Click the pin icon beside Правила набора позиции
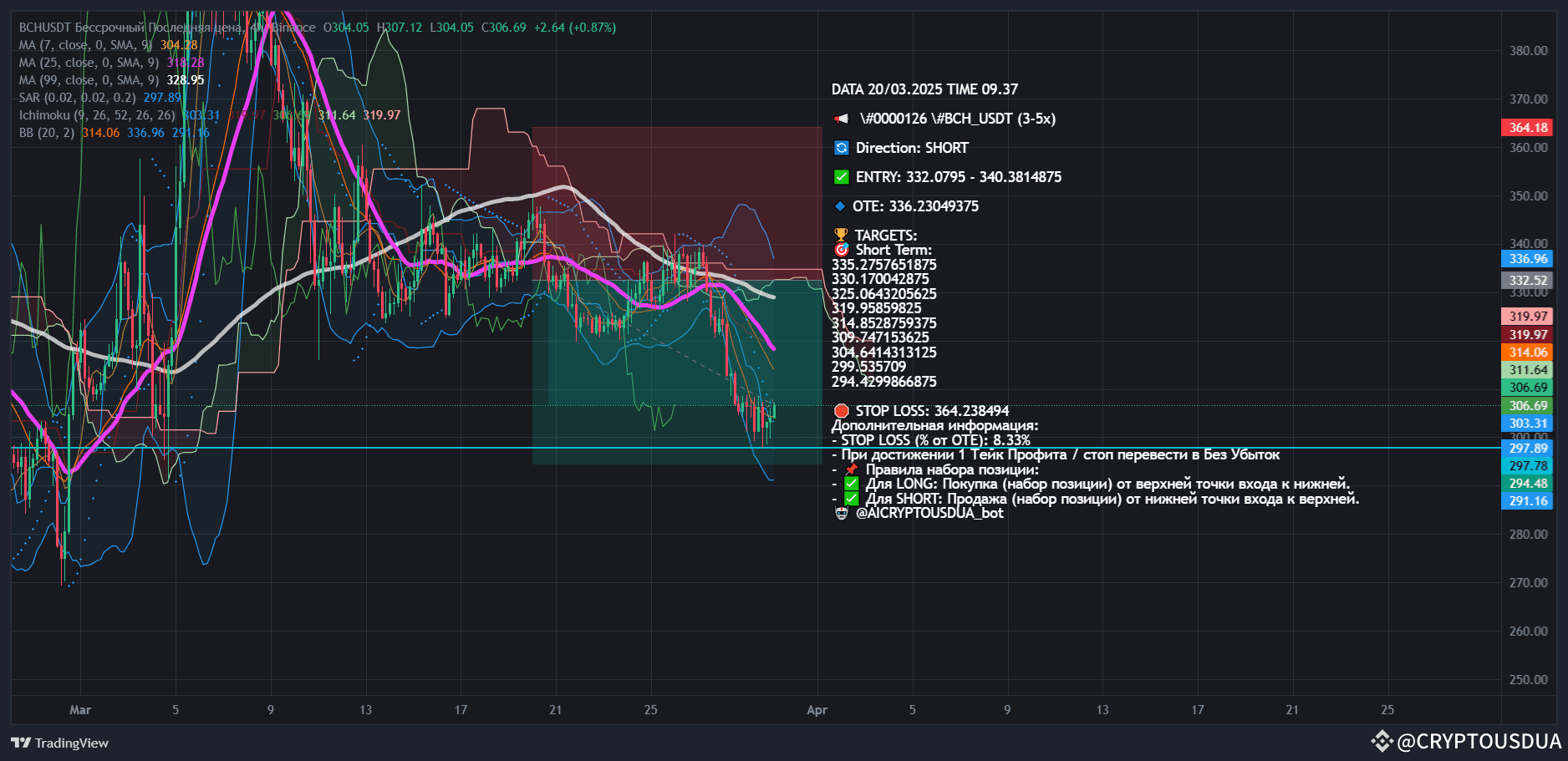This screenshot has height=761, width=1568. pos(851,469)
